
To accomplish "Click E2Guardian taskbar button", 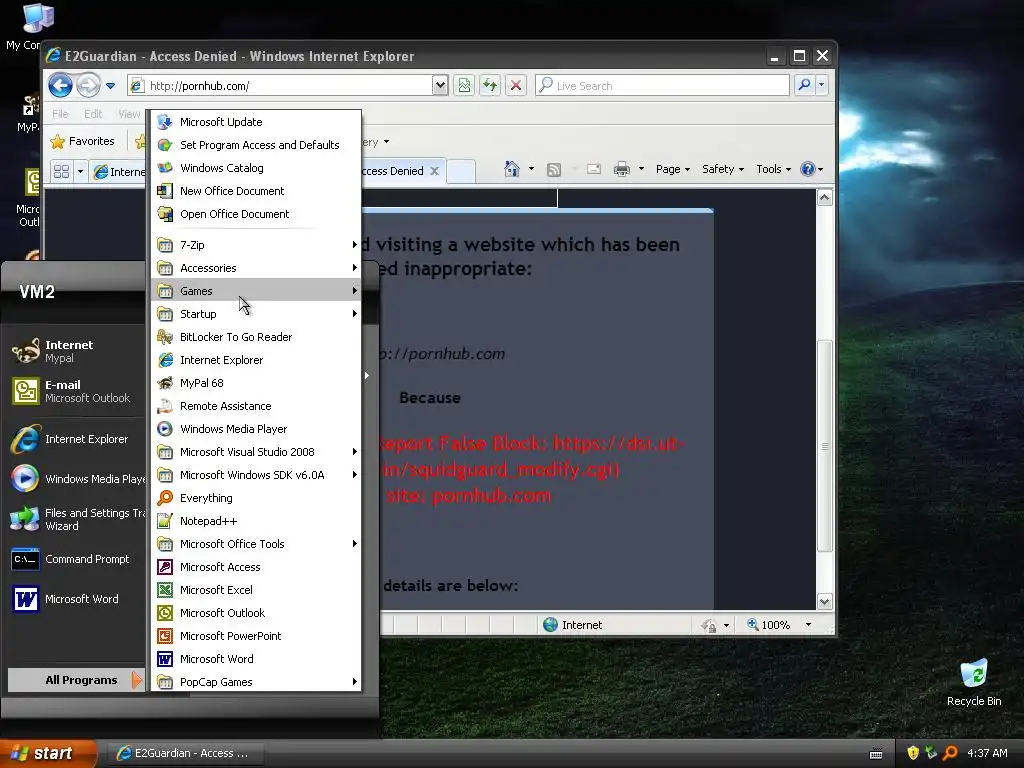I will click(x=185, y=753).
